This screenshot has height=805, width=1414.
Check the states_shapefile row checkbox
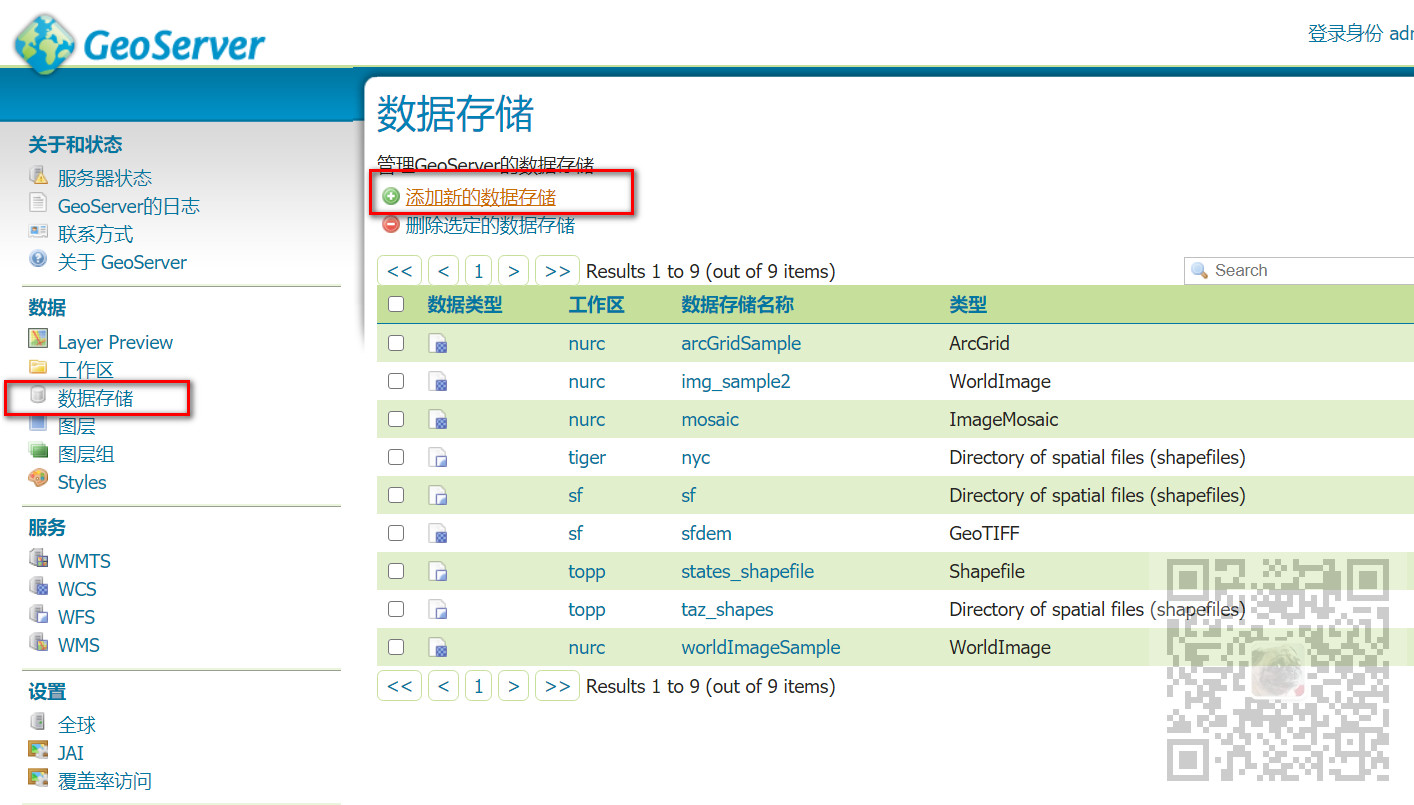tap(396, 571)
